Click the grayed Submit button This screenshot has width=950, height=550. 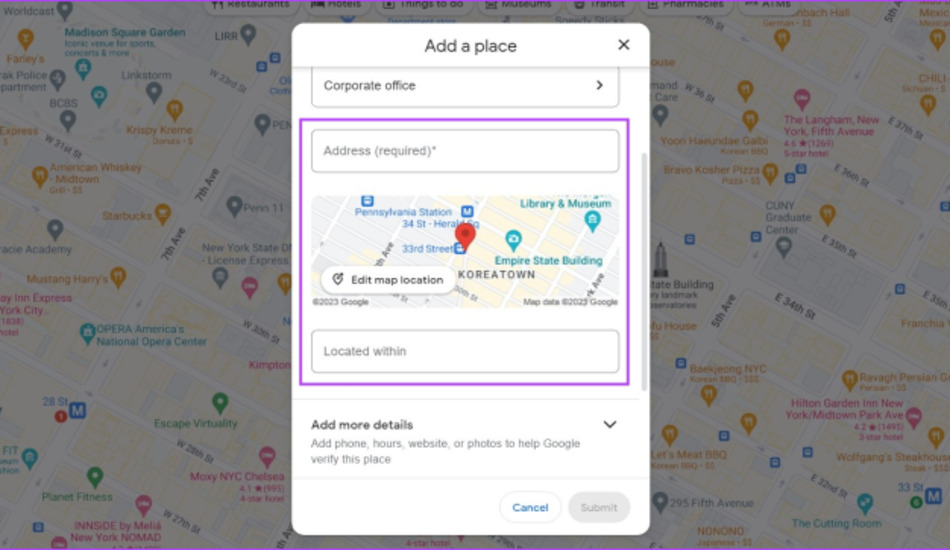[599, 508]
